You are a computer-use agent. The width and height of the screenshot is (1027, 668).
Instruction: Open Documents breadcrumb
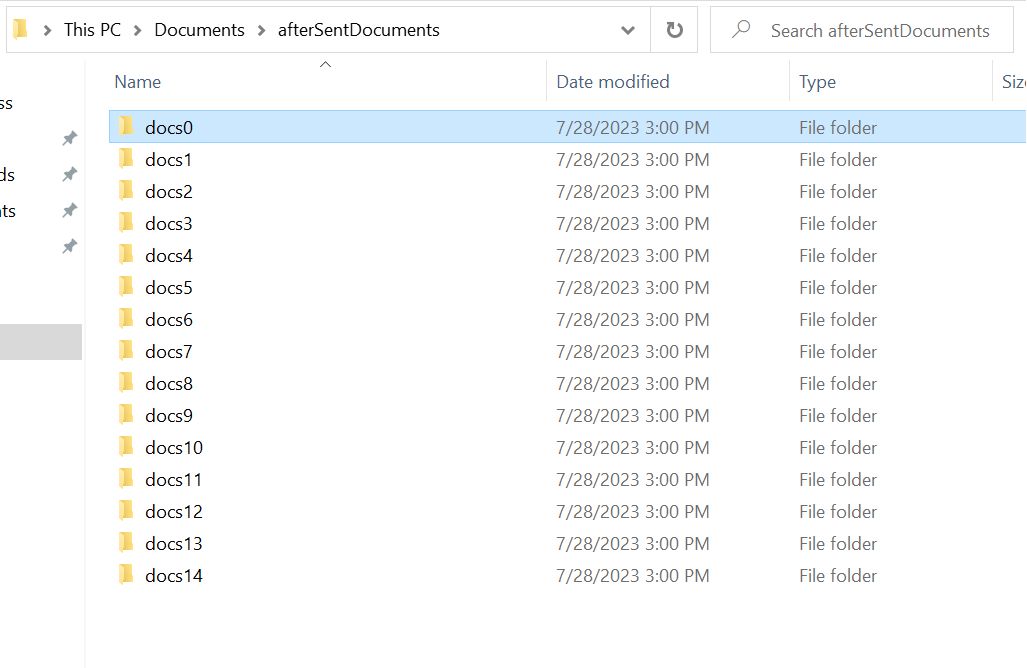coord(199,30)
